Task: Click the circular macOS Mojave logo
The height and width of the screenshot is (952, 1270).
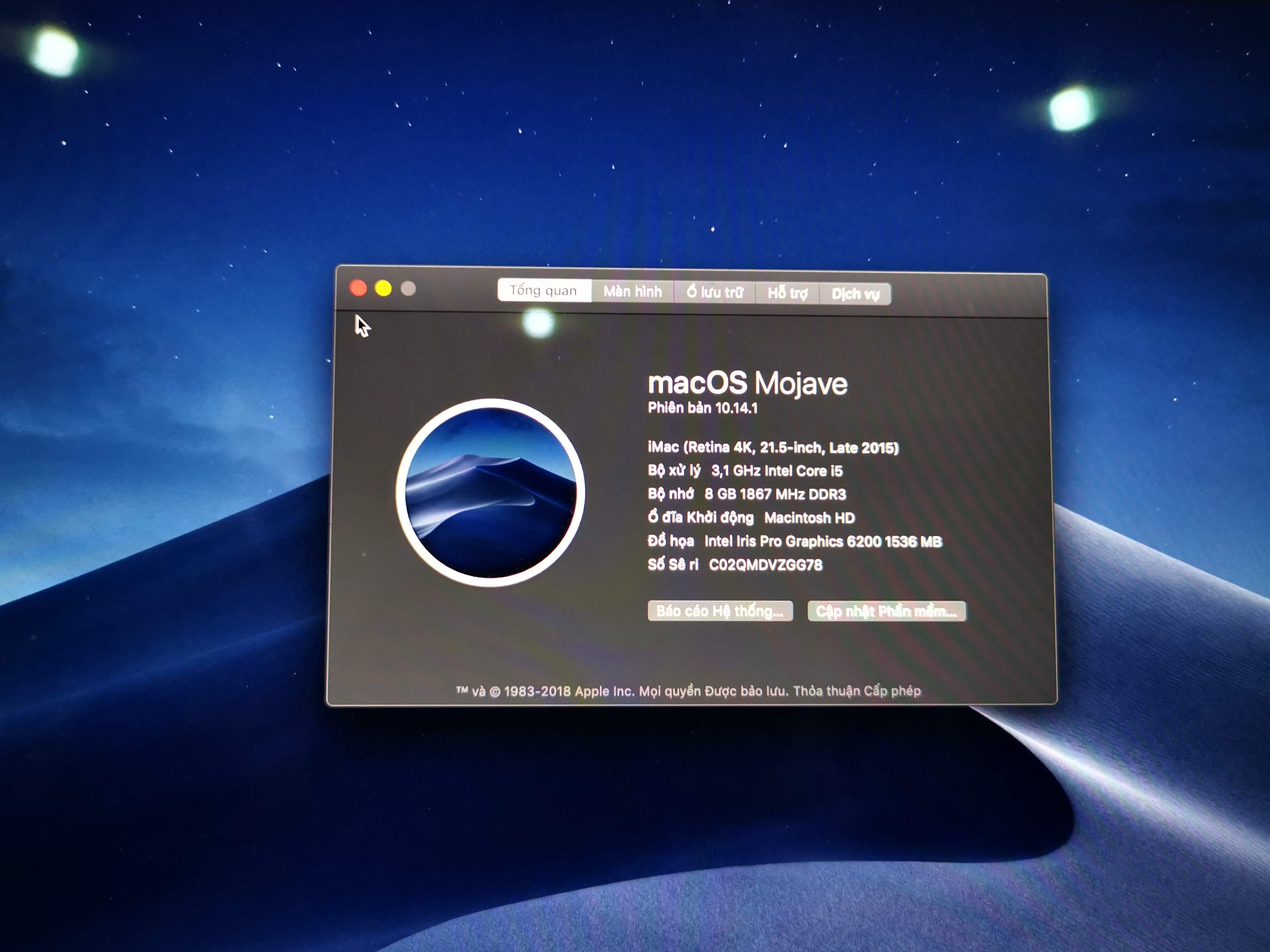Action: click(490, 492)
